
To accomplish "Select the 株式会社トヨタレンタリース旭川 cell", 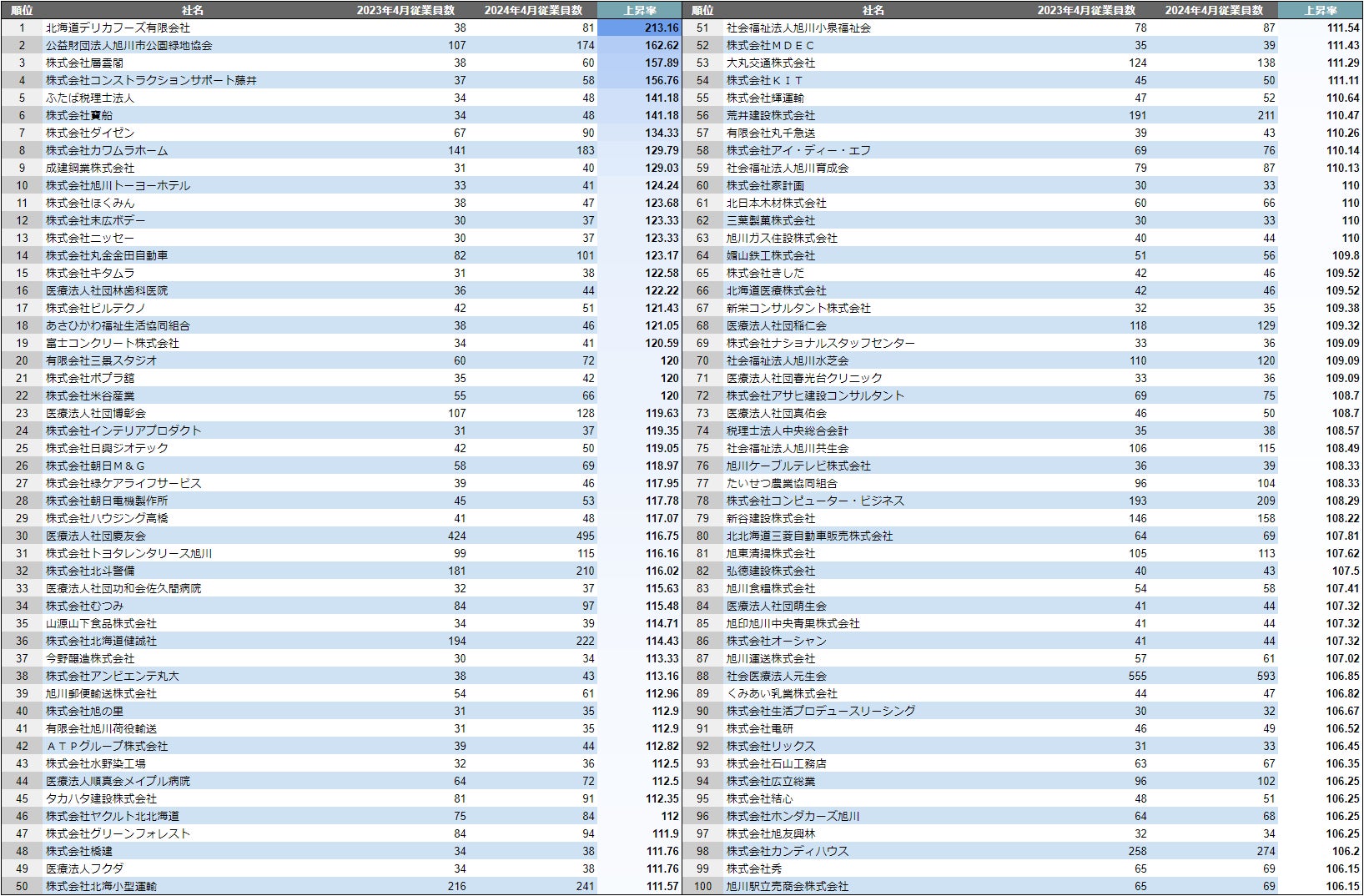I will point(128,553).
